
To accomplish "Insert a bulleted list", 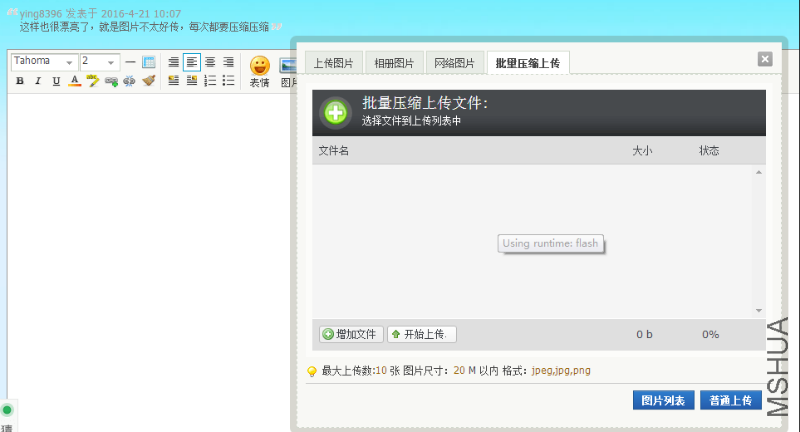I will click(229, 81).
